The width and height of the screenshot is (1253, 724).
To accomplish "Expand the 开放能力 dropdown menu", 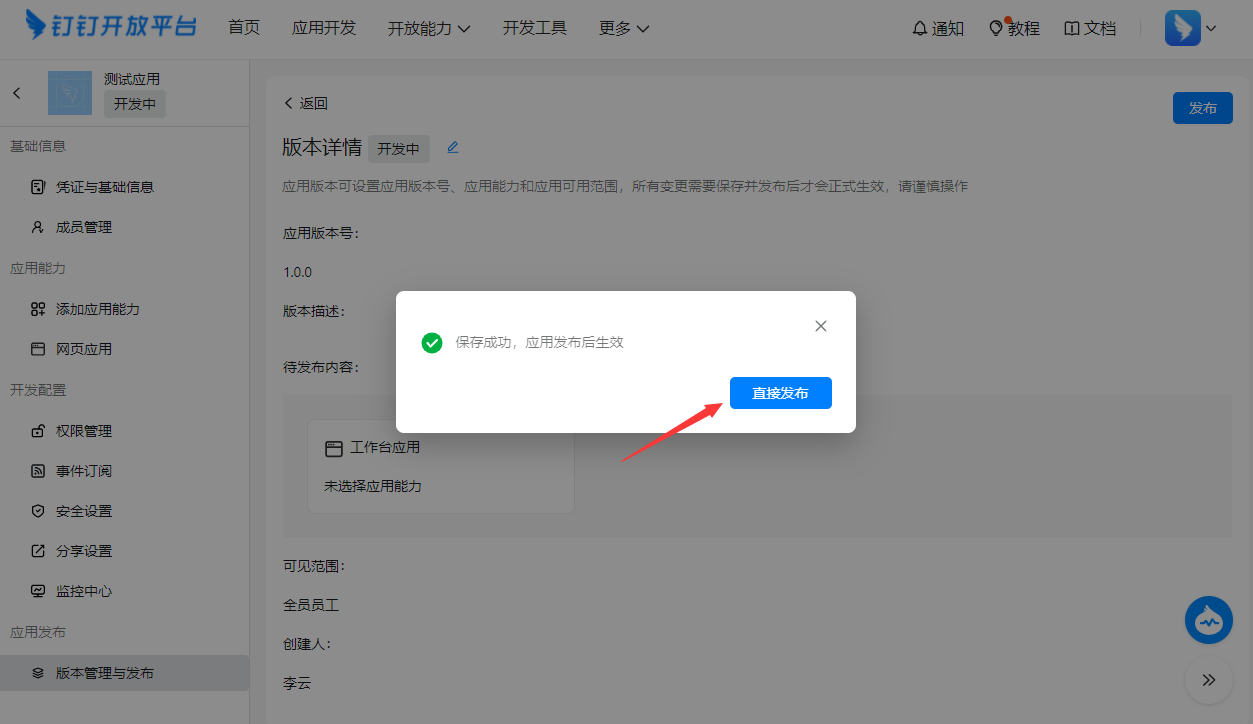I will coord(429,28).
